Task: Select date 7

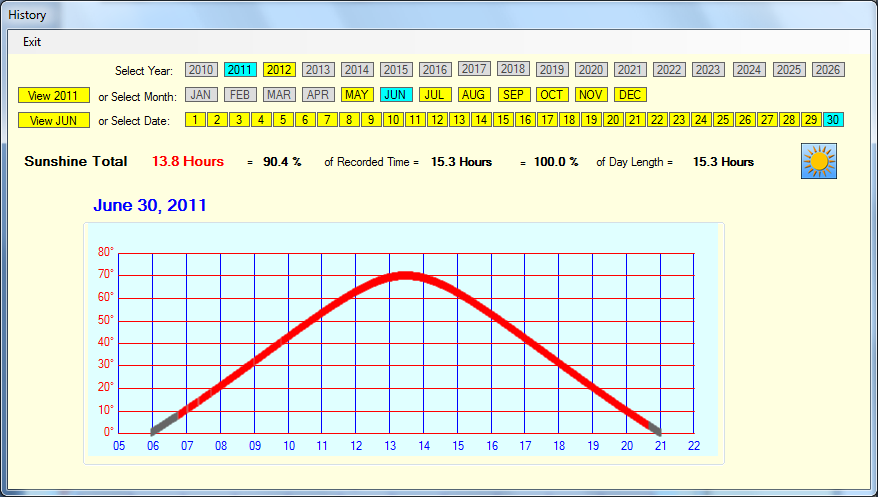Action: 328,120
